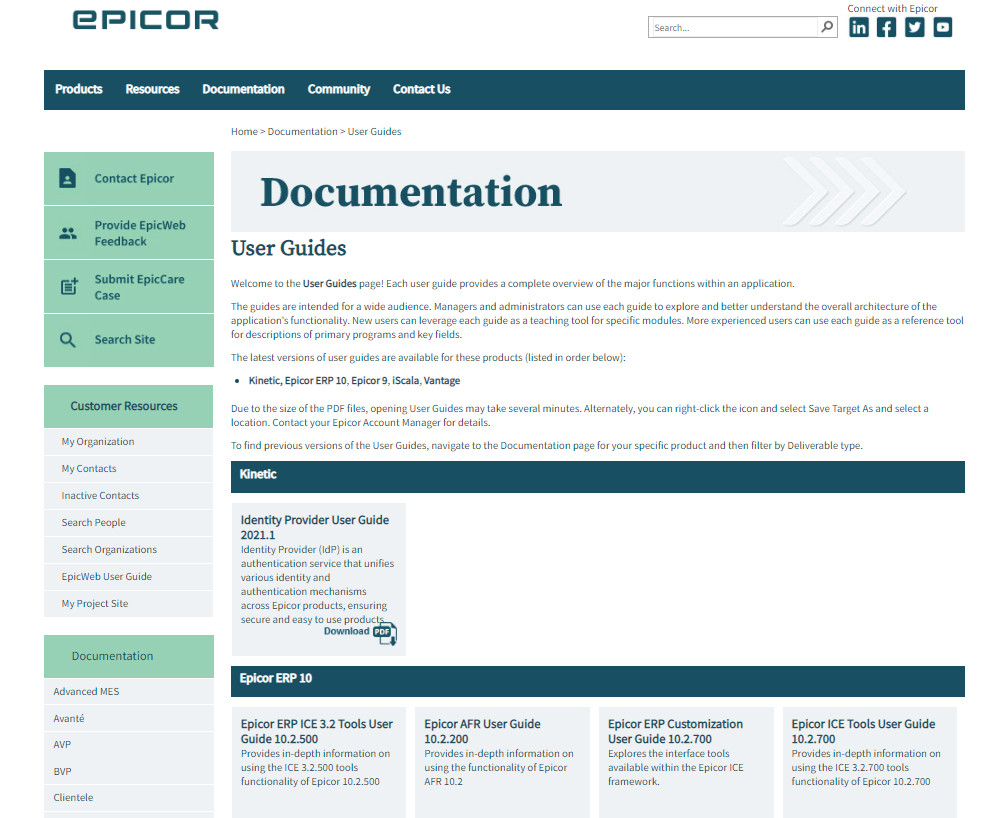The height and width of the screenshot is (818, 994).
Task: Open the Documentation nav menu
Action: tap(243, 89)
